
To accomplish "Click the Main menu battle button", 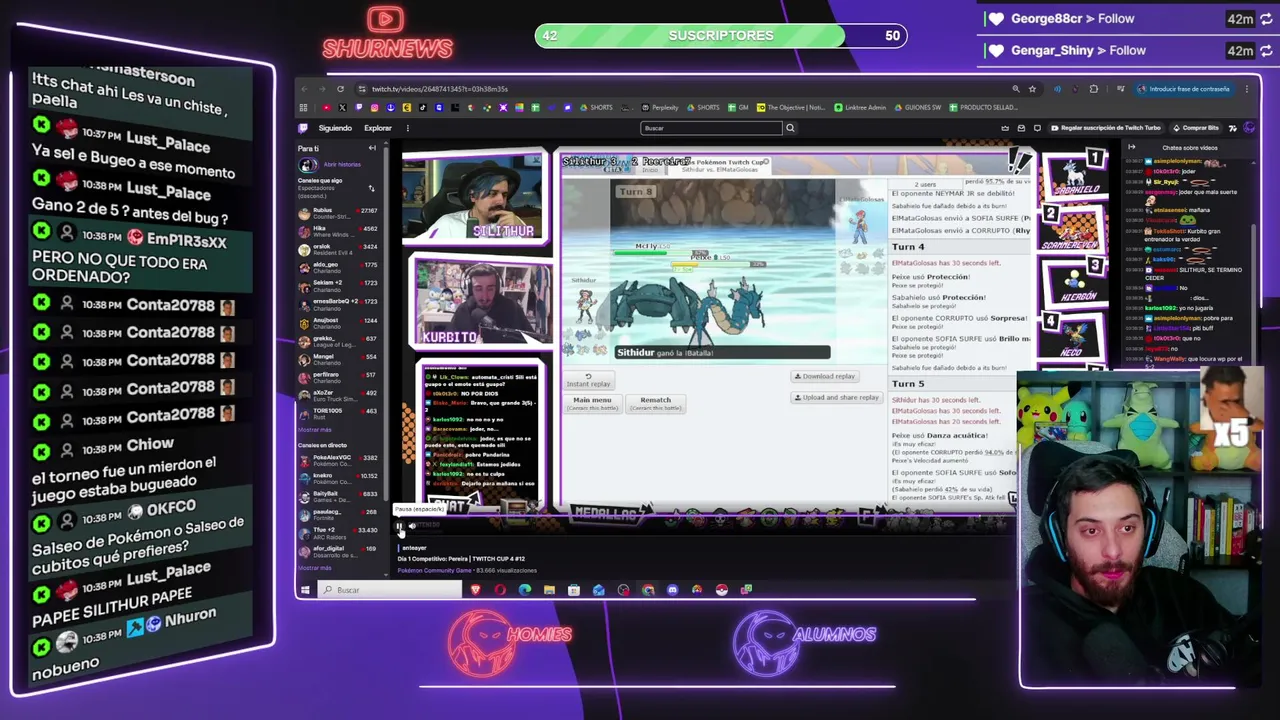I will pos(592,403).
